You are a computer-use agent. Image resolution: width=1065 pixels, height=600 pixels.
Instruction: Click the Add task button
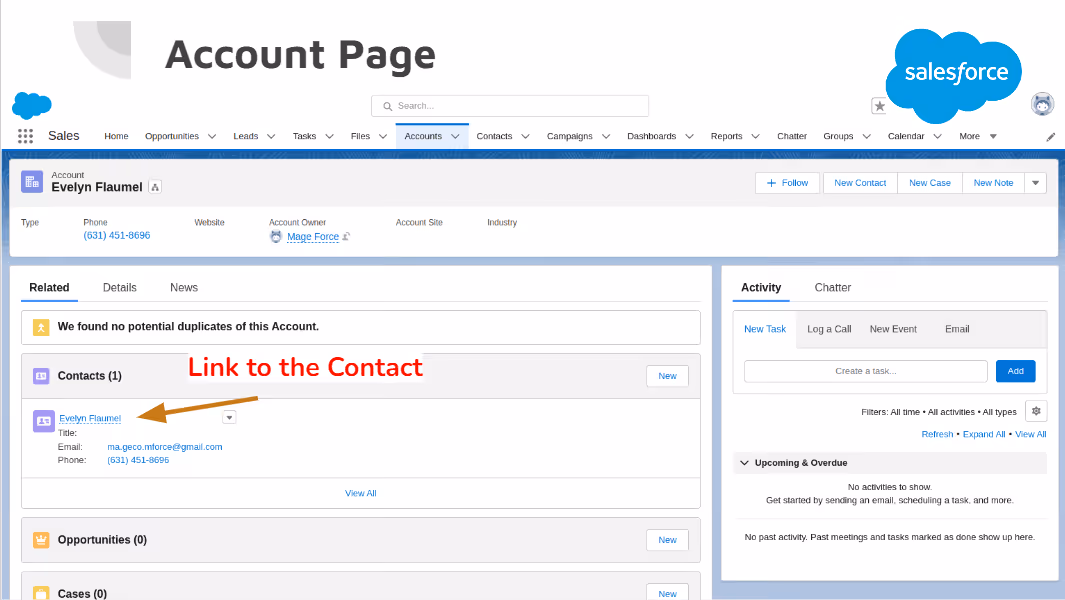1015,371
